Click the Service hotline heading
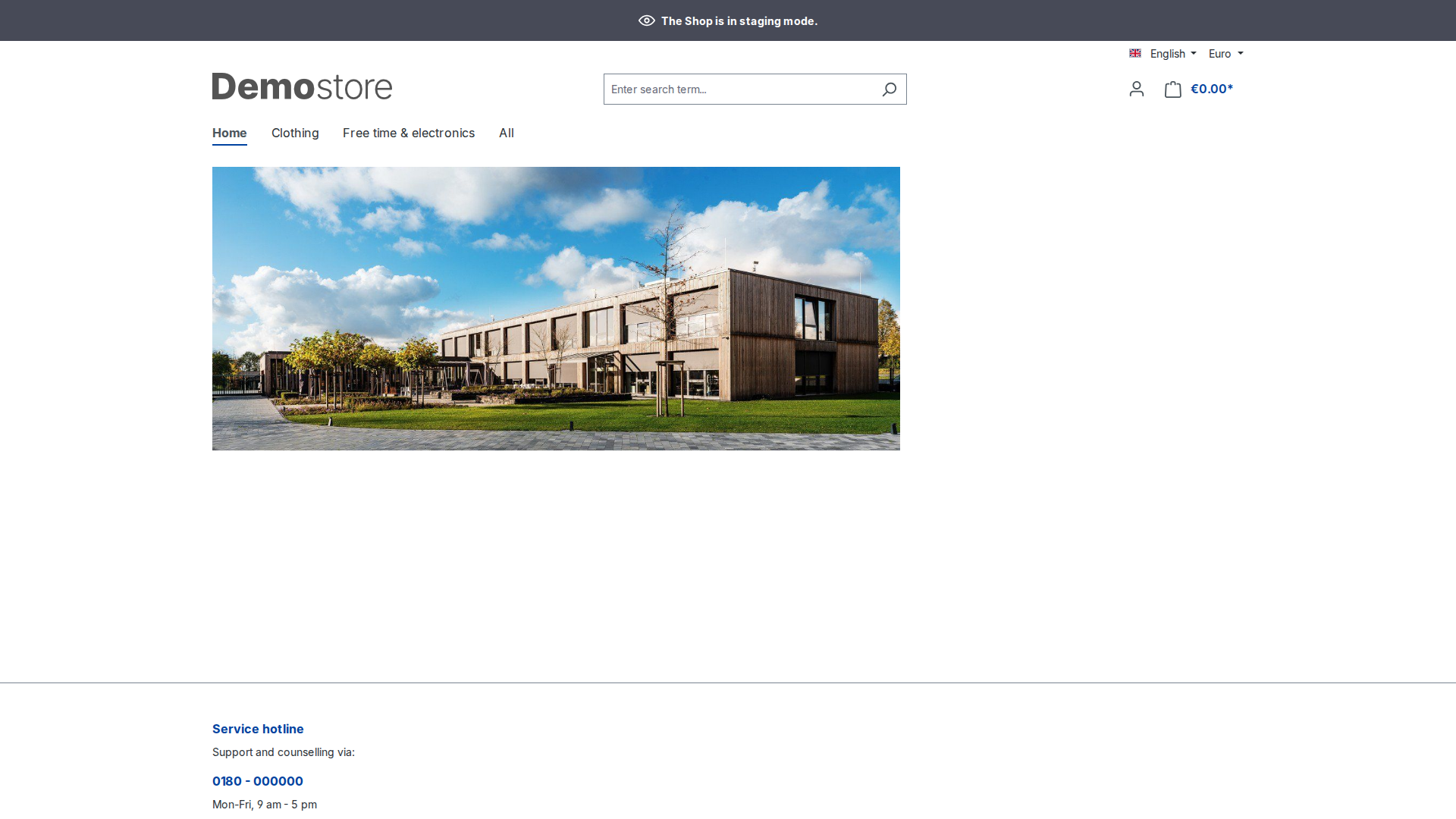The height and width of the screenshot is (819, 1456). pyautogui.click(x=258, y=729)
